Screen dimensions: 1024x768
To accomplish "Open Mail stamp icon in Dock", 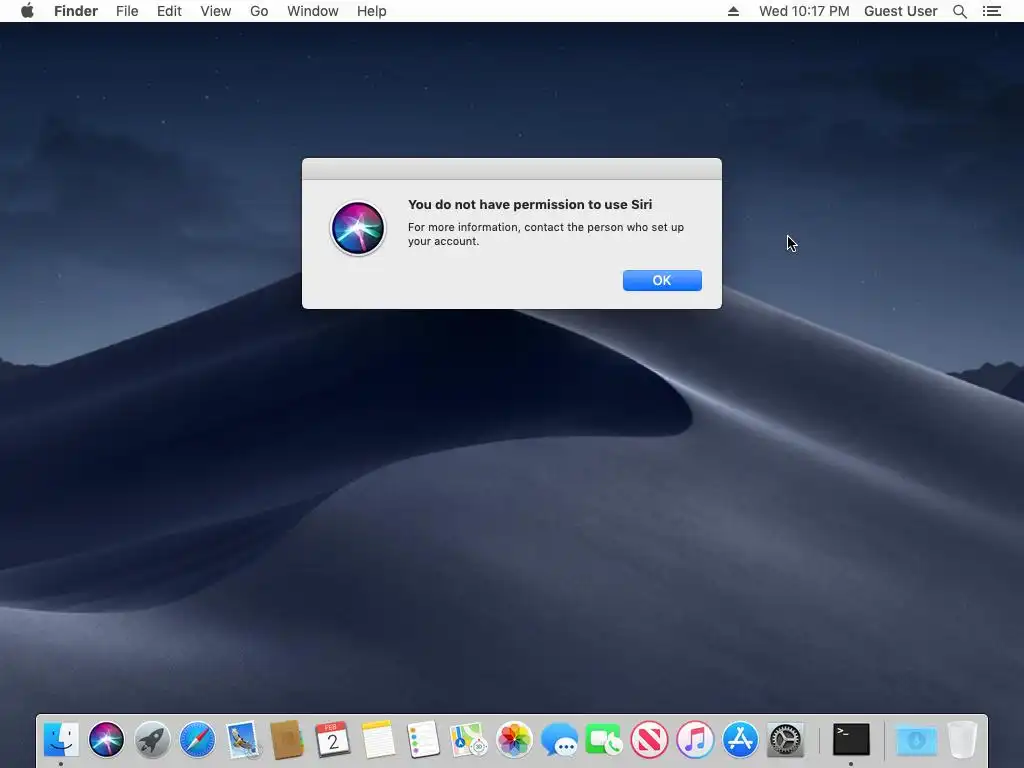I will tap(243, 740).
